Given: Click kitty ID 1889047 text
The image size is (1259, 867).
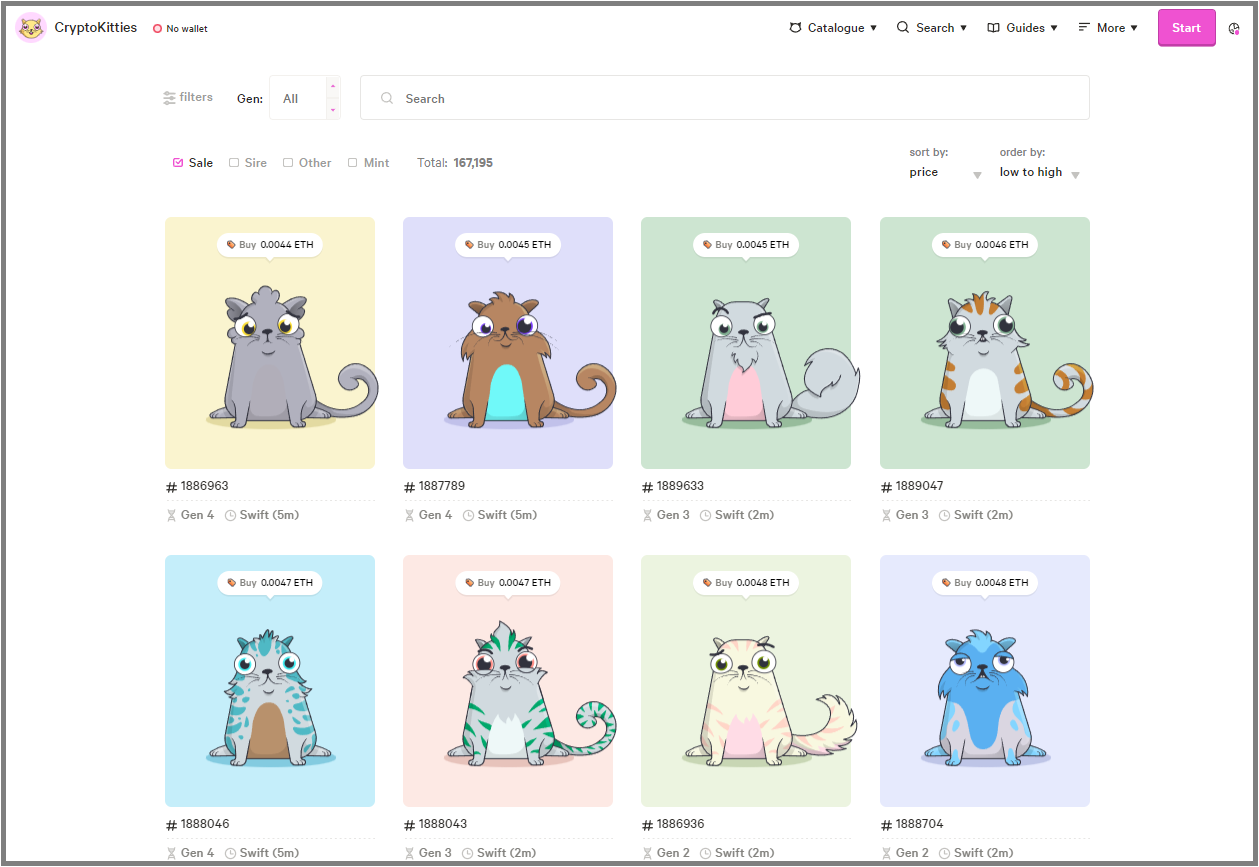Looking at the screenshot, I should point(919,486).
